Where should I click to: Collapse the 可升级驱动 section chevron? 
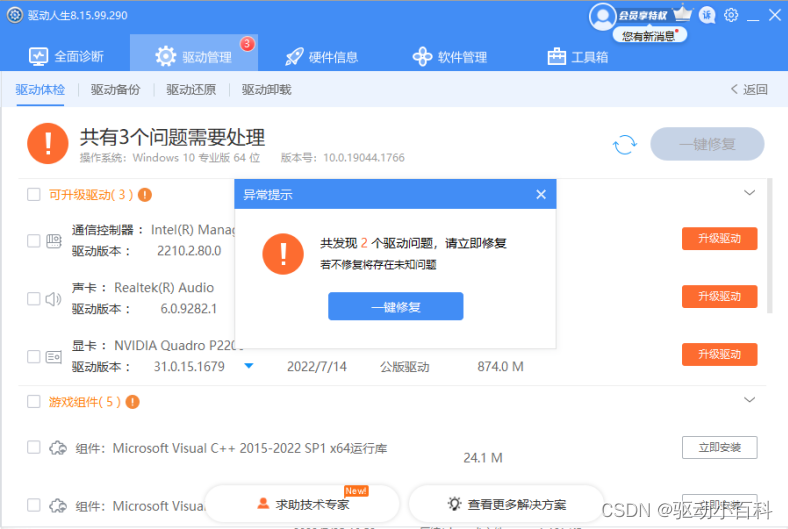[749, 193]
